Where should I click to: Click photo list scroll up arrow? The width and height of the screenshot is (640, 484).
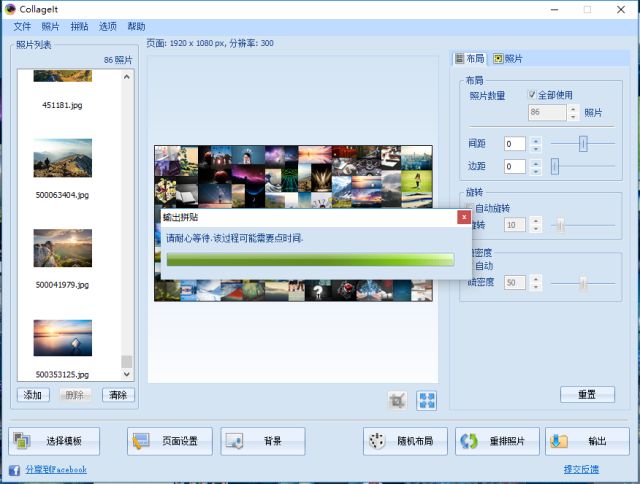point(127,77)
